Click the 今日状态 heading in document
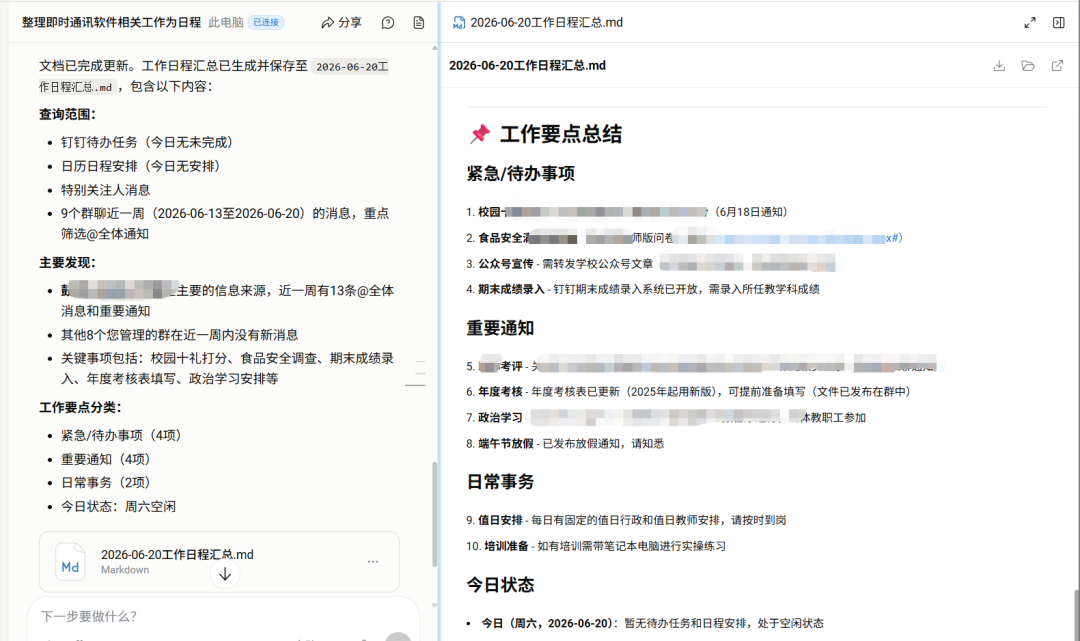Viewport: 1080px width, 641px height. pyautogui.click(x=500, y=585)
